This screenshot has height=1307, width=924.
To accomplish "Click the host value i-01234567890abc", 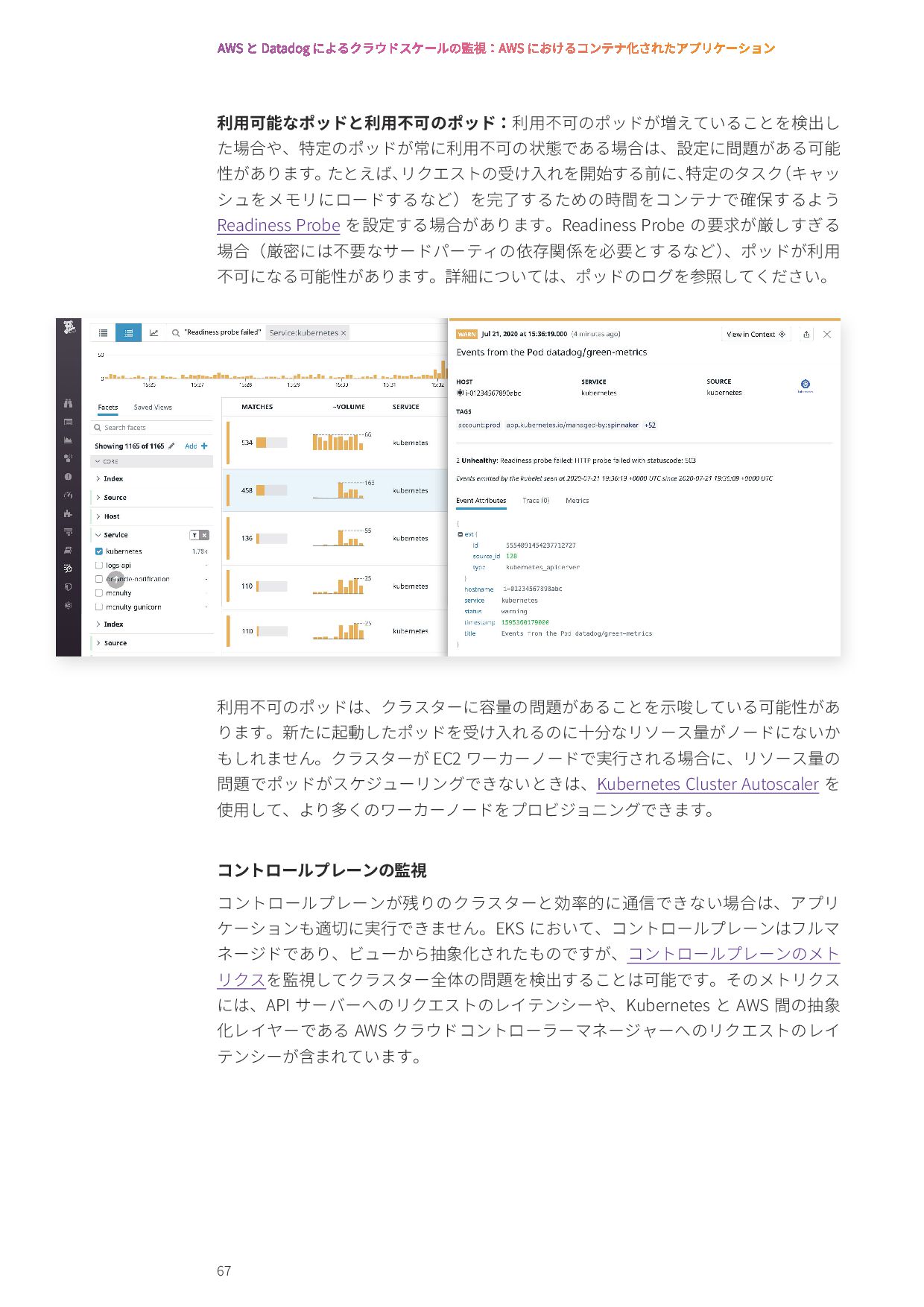I will tap(493, 393).
